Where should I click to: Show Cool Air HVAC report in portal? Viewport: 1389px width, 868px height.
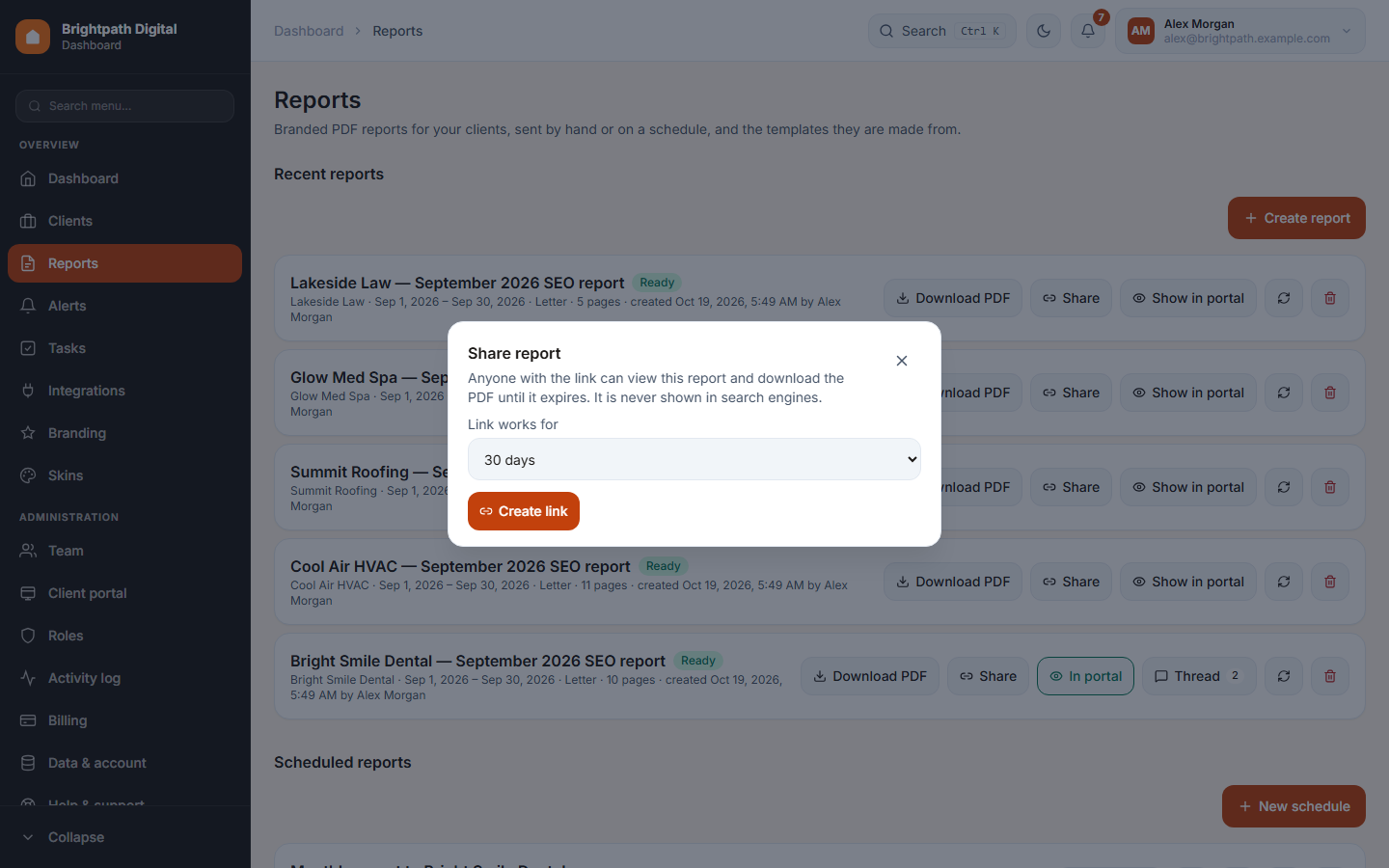click(1188, 582)
